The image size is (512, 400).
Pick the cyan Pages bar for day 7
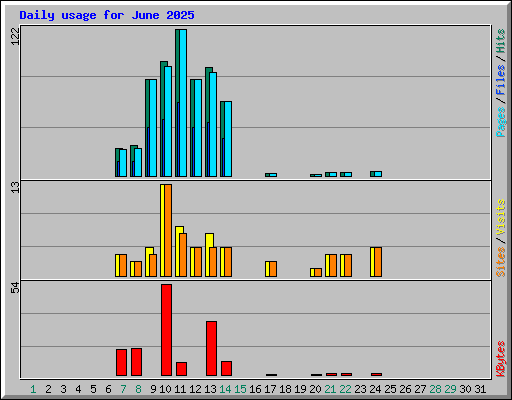click(x=123, y=163)
